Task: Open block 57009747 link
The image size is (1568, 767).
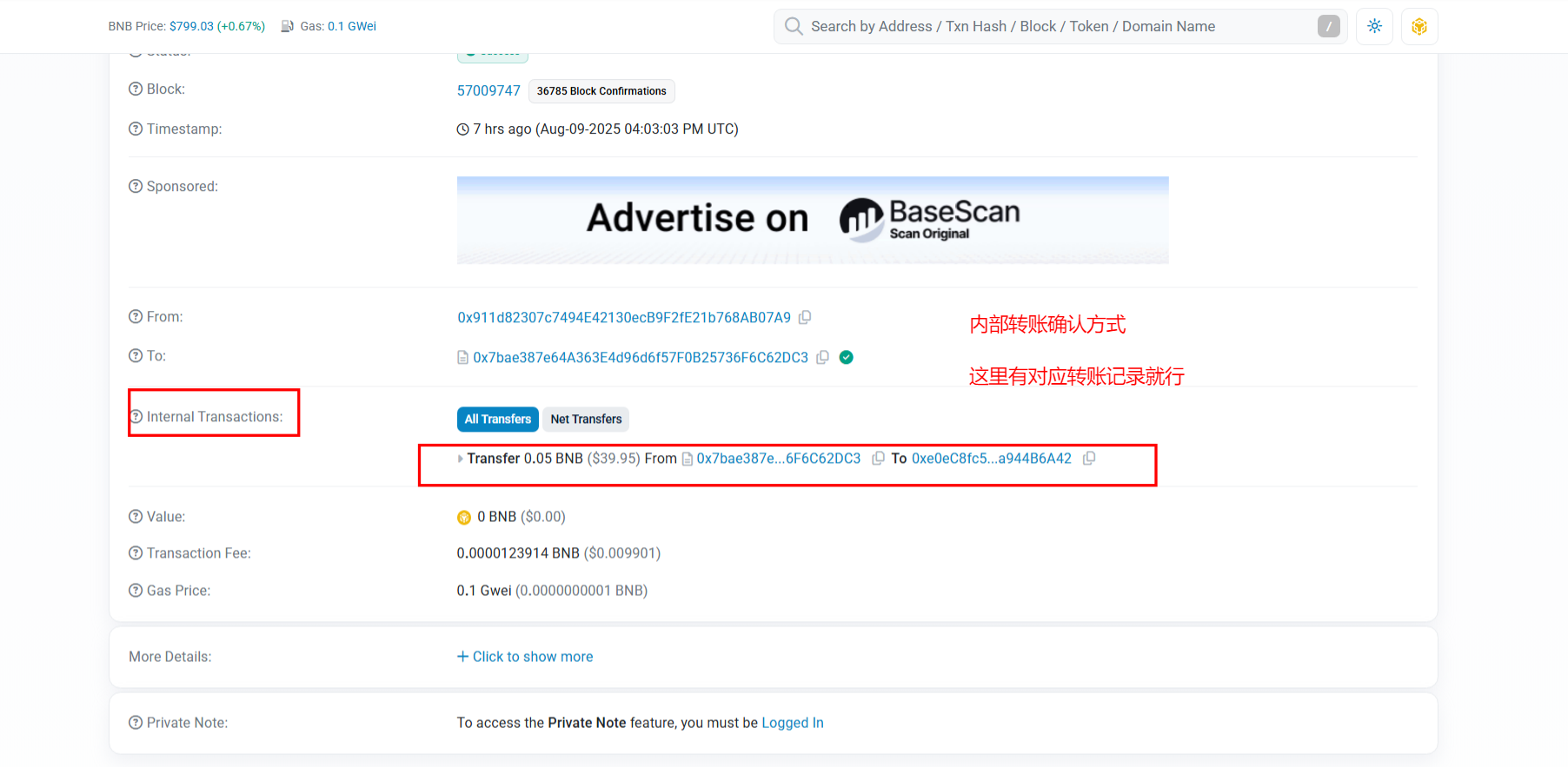Action: (488, 90)
